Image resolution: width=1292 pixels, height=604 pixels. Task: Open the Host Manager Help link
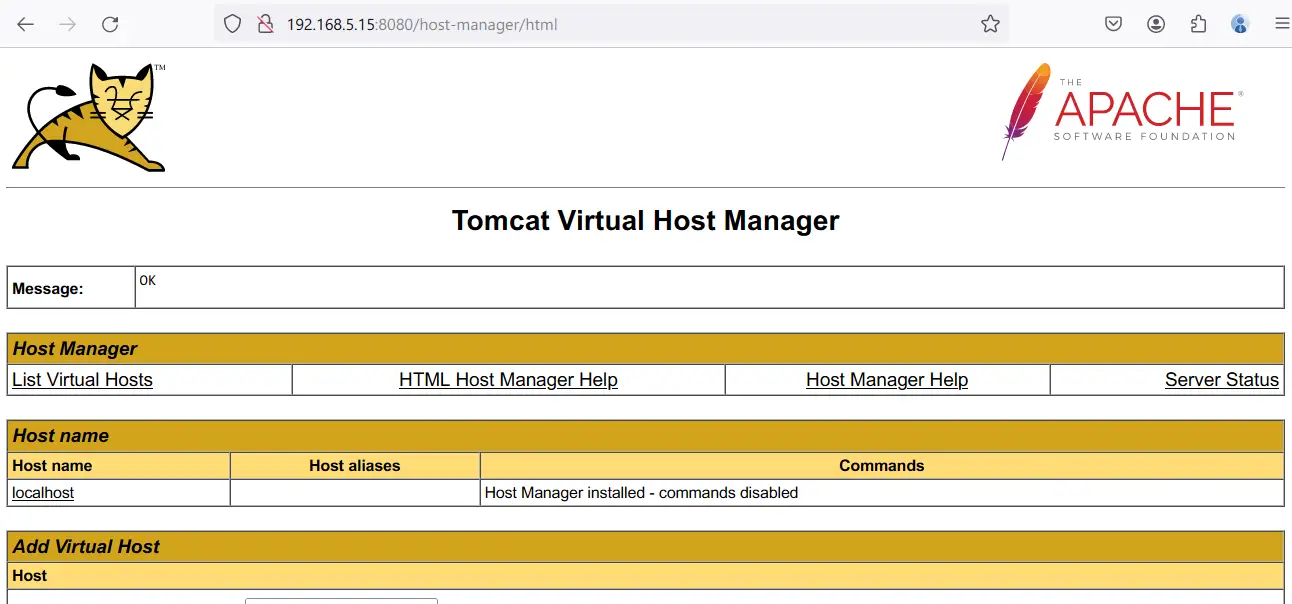pyautogui.click(x=887, y=380)
